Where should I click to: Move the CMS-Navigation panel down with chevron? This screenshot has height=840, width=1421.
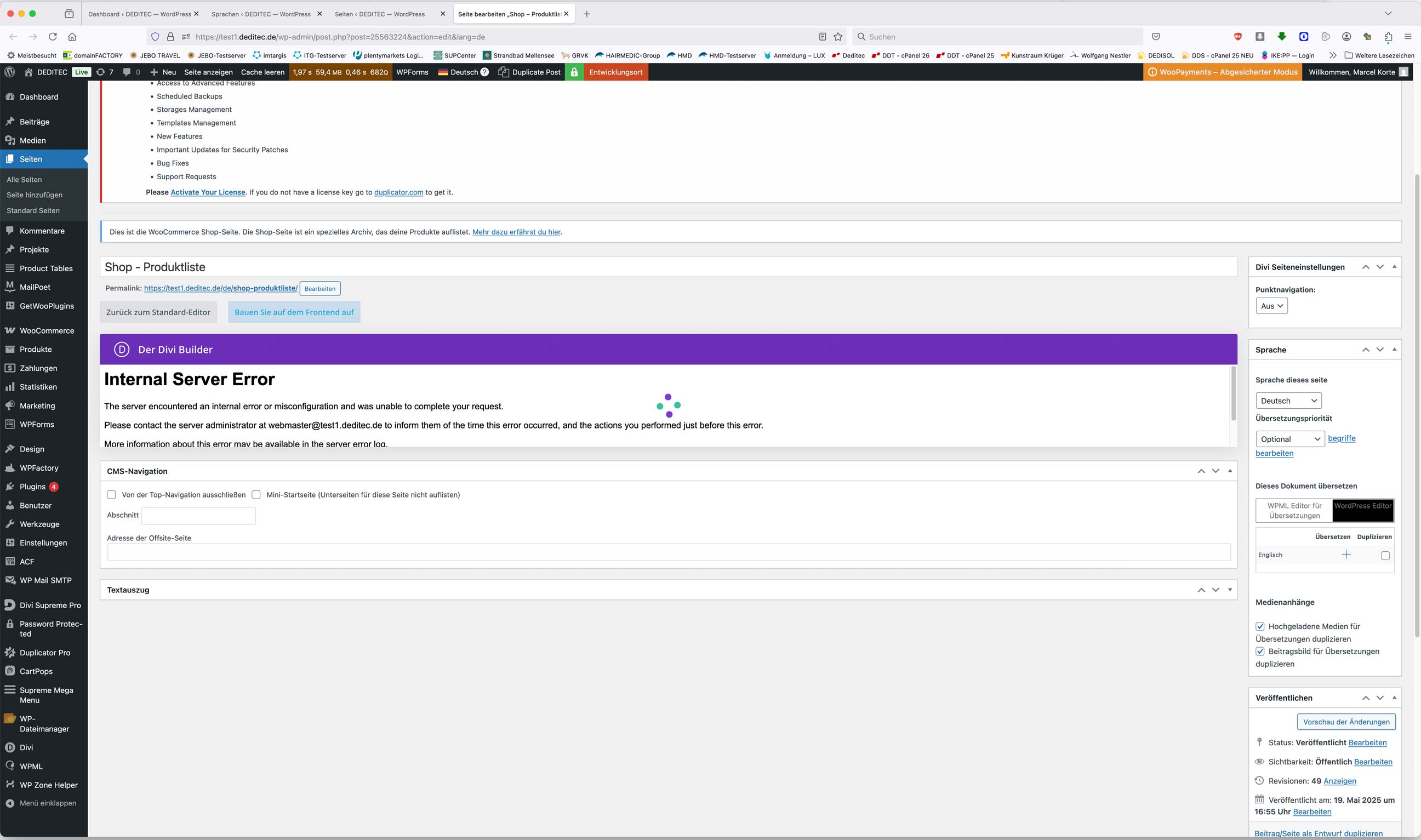[1215, 471]
